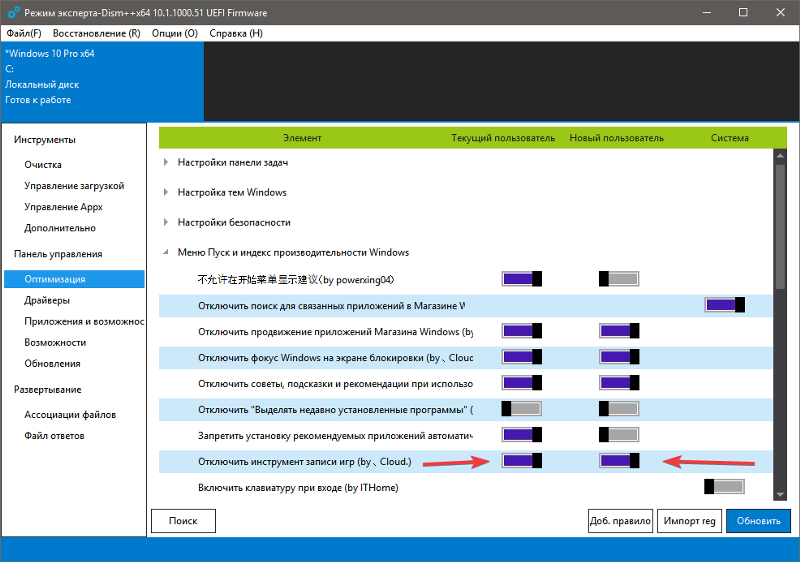800x562 pixels.
Task: Open the Опции (O) menu
Action: [x=175, y=33]
